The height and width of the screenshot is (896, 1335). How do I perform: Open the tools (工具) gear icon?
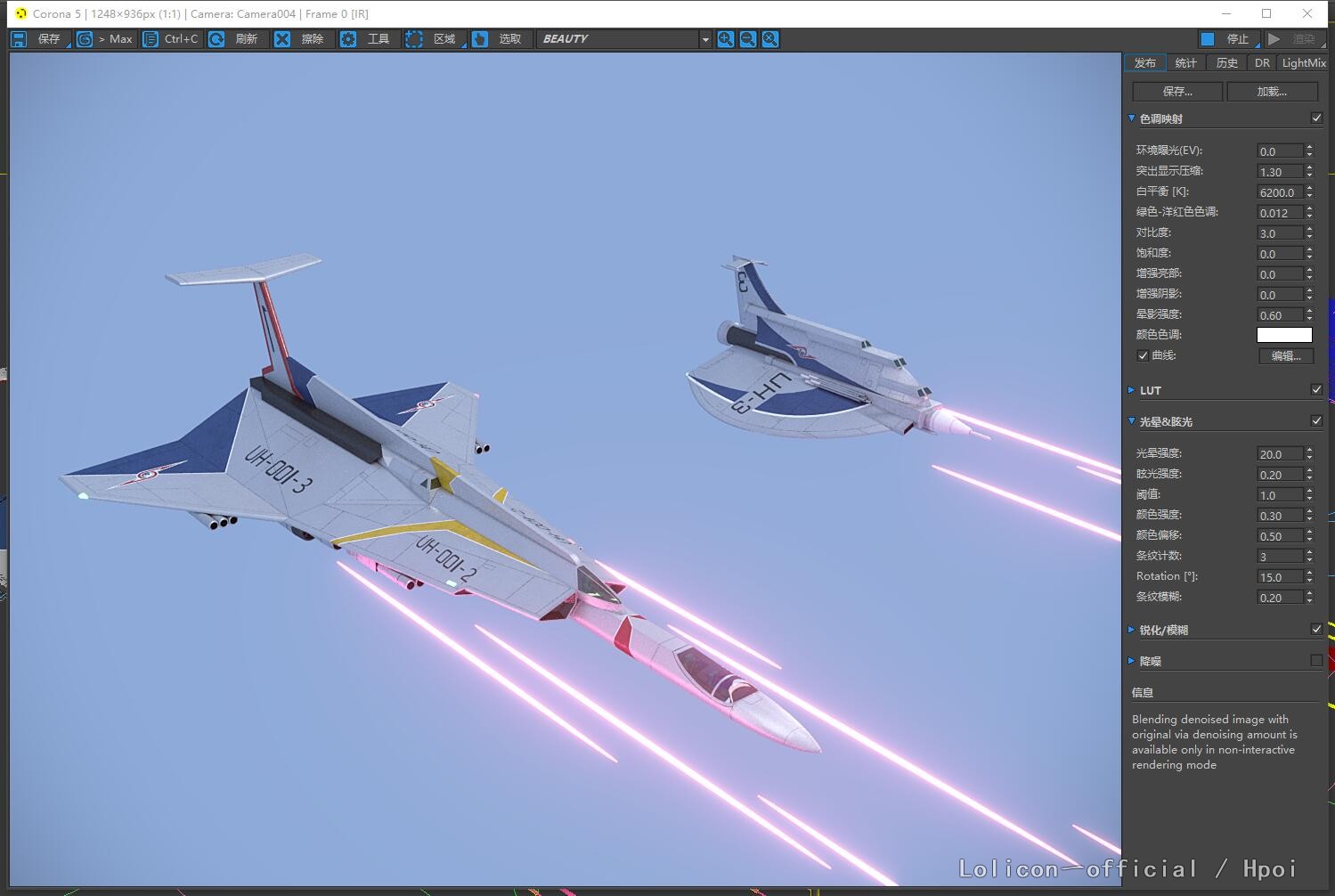pyautogui.click(x=348, y=39)
